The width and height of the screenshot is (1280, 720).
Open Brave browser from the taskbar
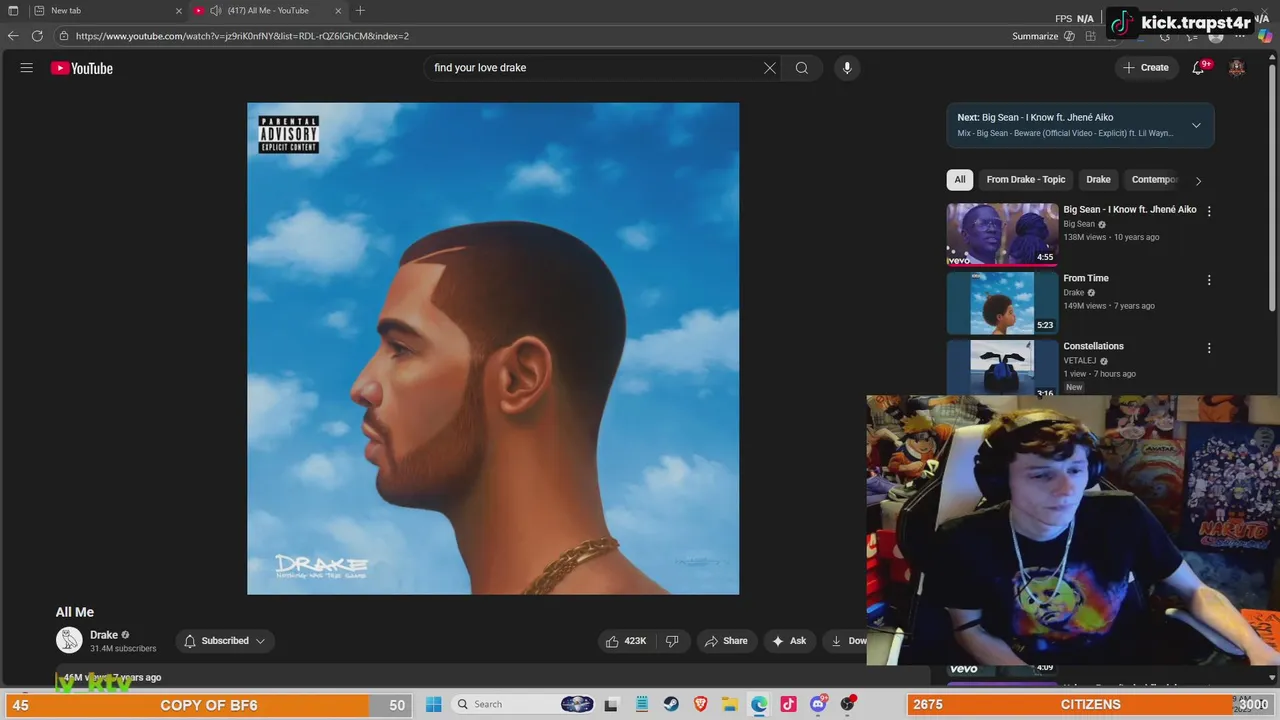700,704
